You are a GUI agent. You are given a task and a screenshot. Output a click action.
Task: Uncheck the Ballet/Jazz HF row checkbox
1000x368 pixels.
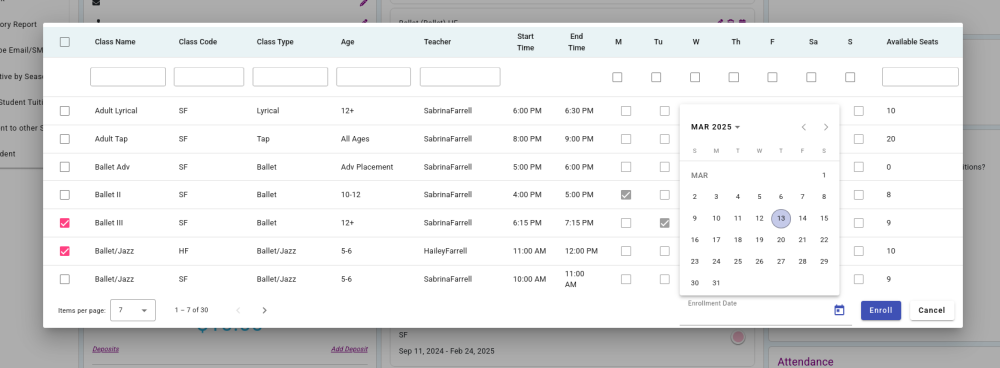click(x=64, y=251)
